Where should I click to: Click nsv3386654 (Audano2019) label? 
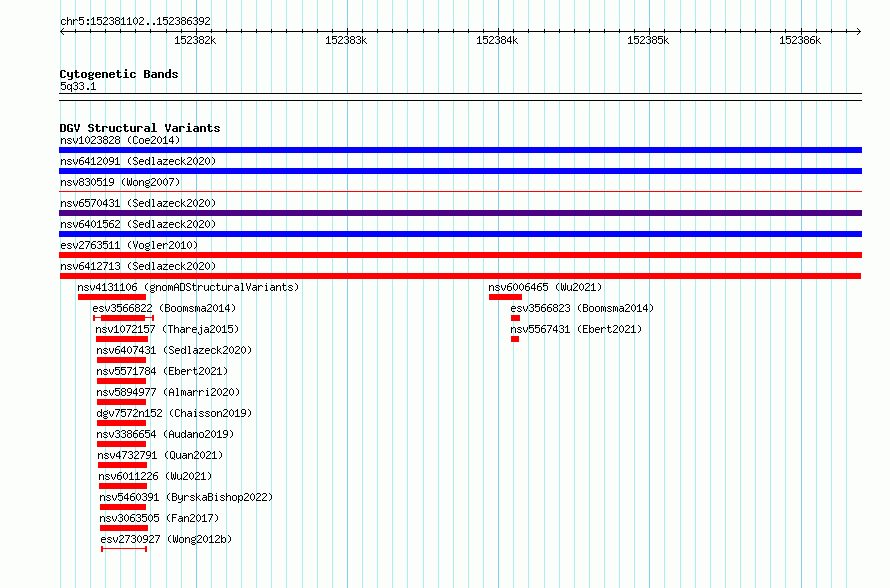coord(165,434)
